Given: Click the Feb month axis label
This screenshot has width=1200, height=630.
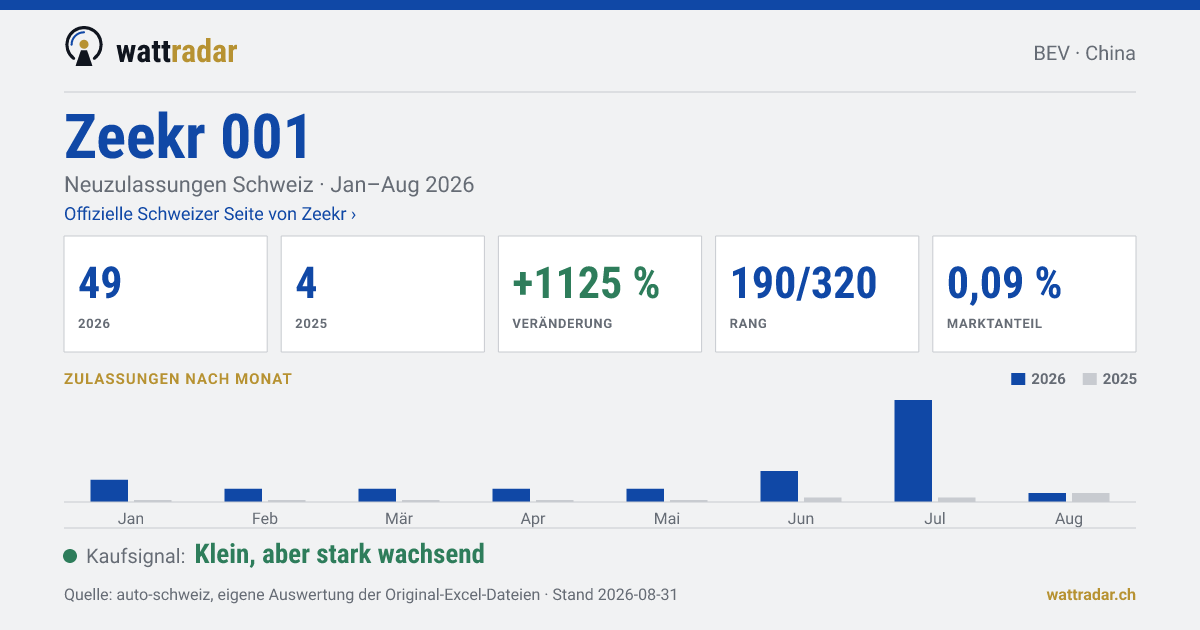Looking at the screenshot, I should pos(265,518).
